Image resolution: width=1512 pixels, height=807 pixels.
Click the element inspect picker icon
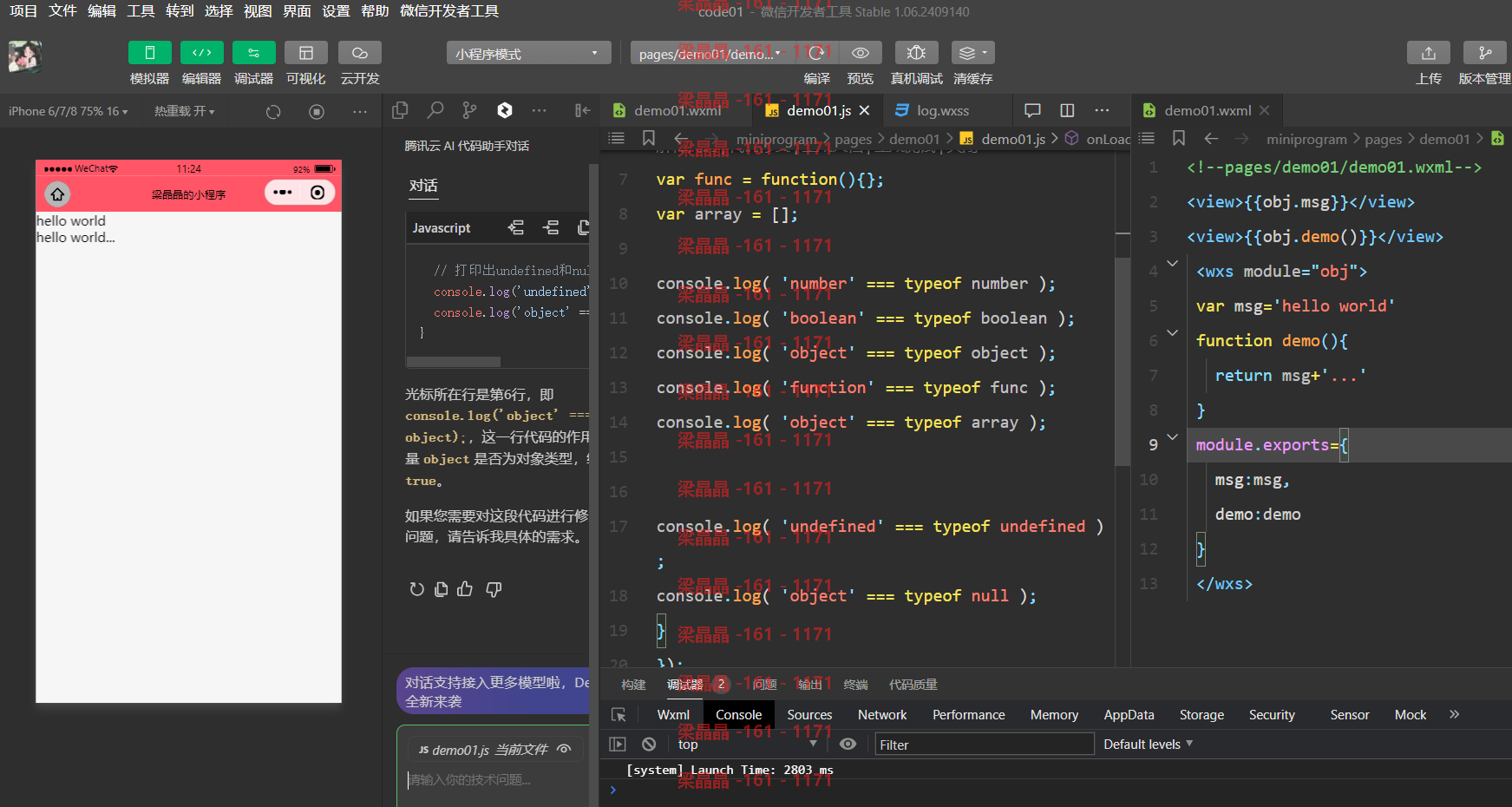point(619,714)
